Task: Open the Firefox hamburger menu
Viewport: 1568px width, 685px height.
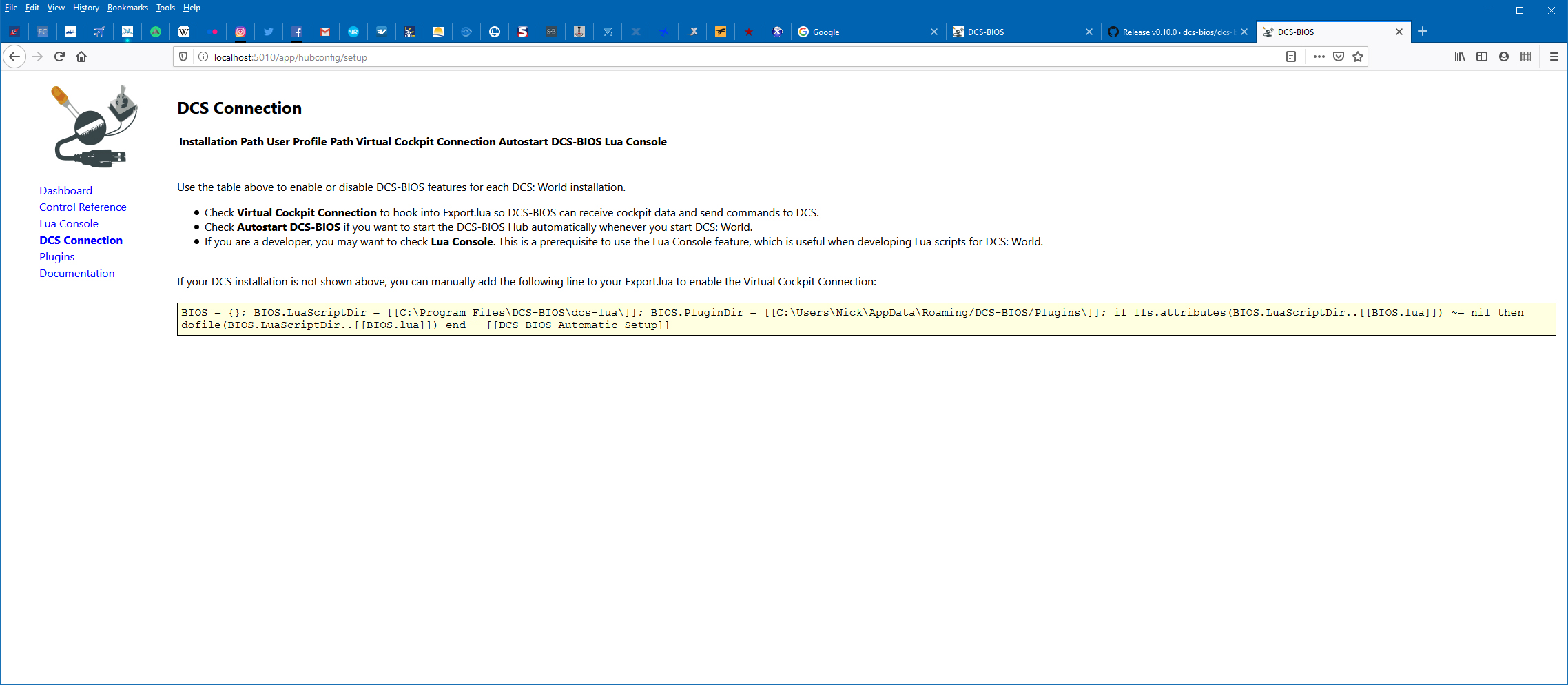Action: 1554,57
